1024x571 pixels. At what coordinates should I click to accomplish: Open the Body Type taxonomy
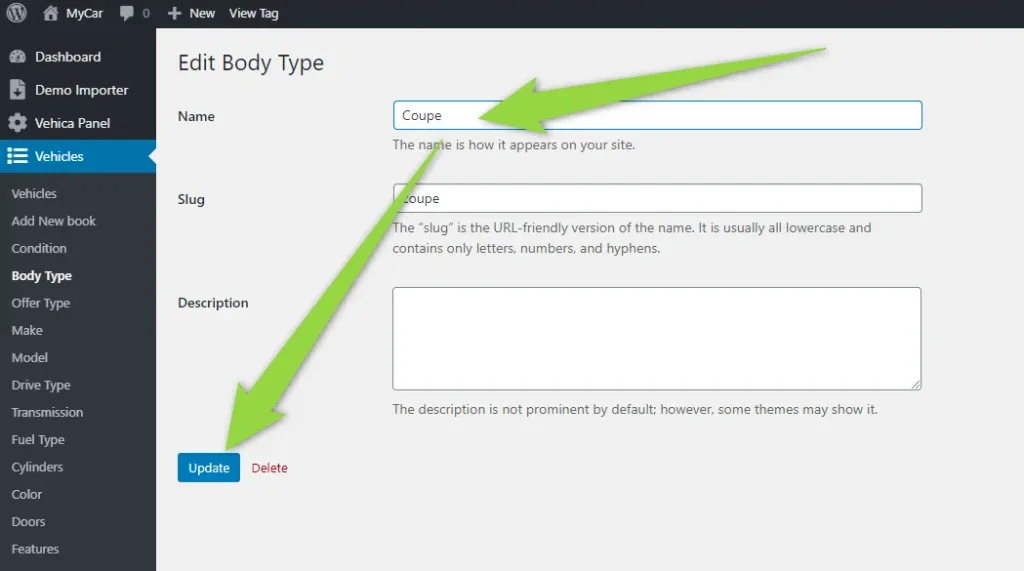click(42, 276)
